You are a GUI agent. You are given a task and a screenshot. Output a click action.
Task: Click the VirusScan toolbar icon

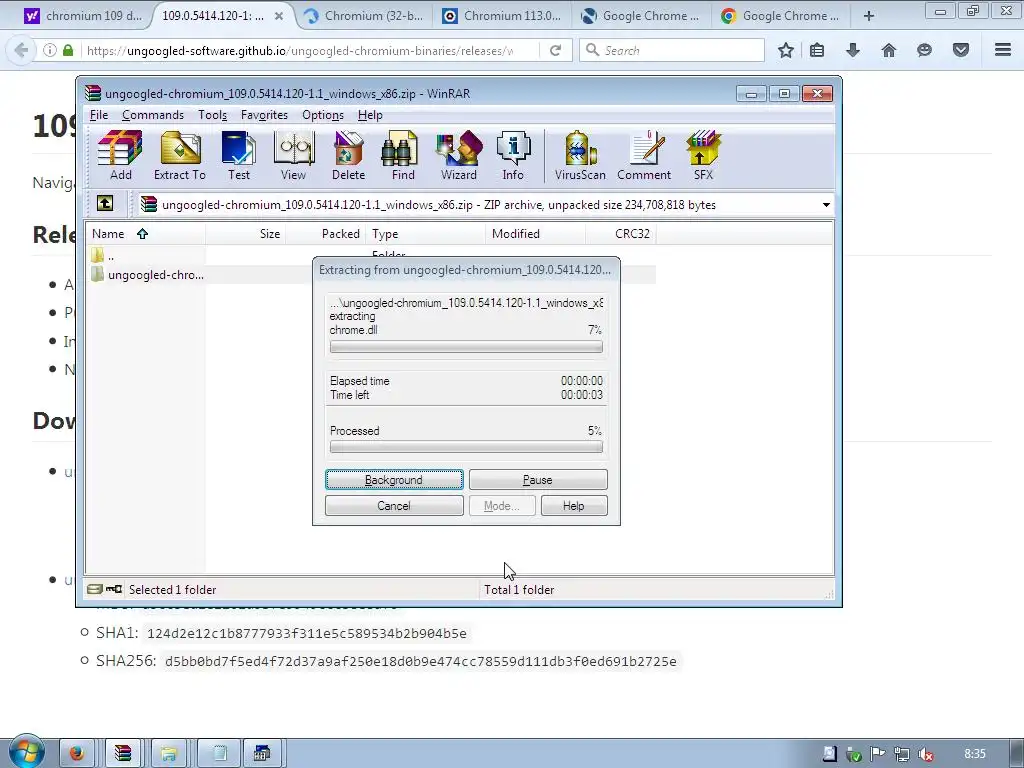580,155
